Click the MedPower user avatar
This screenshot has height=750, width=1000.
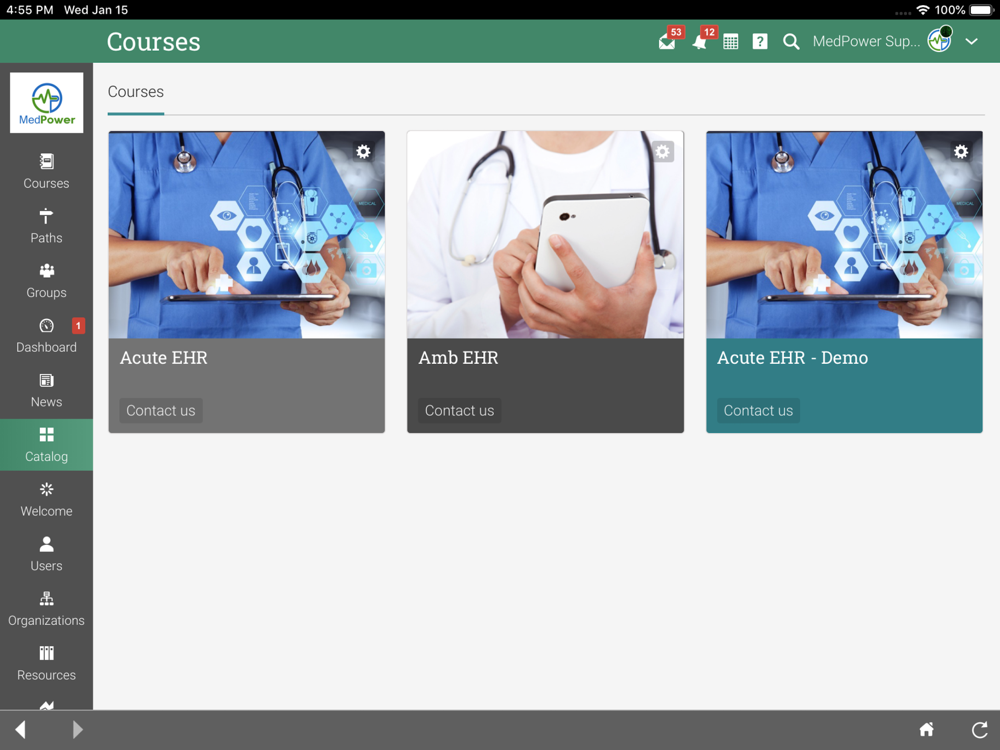click(x=939, y=41)
